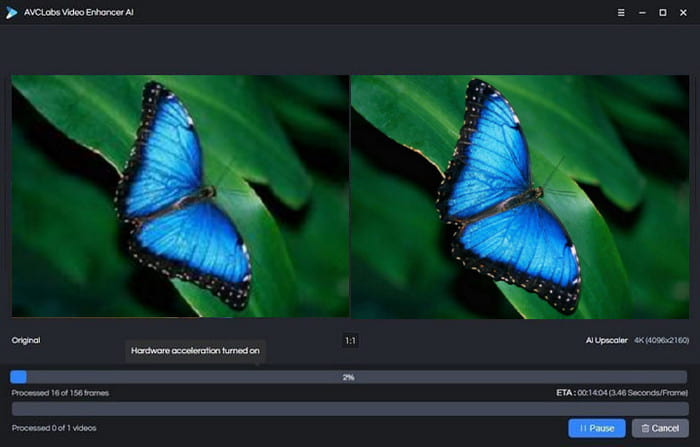Click 'Processed 16 of 156 frames' status
The width and height of the screenshot is (700, 447).
click(60, 393)
